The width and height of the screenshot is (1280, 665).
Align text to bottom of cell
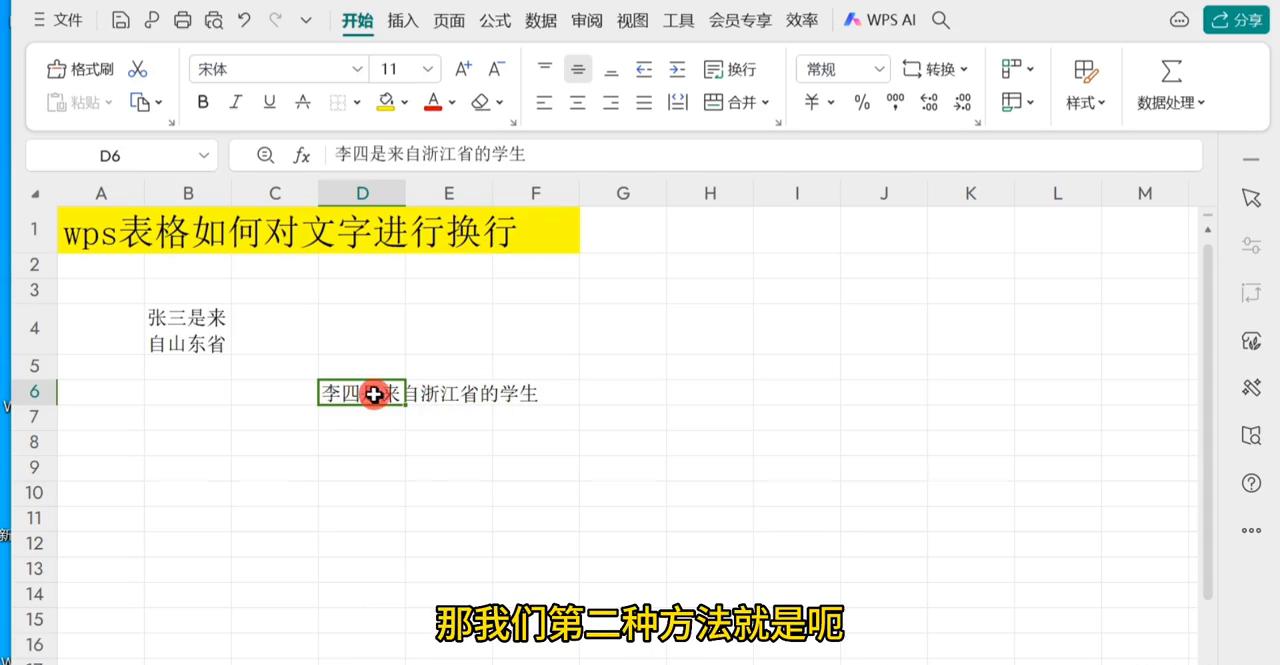(611, 69)
